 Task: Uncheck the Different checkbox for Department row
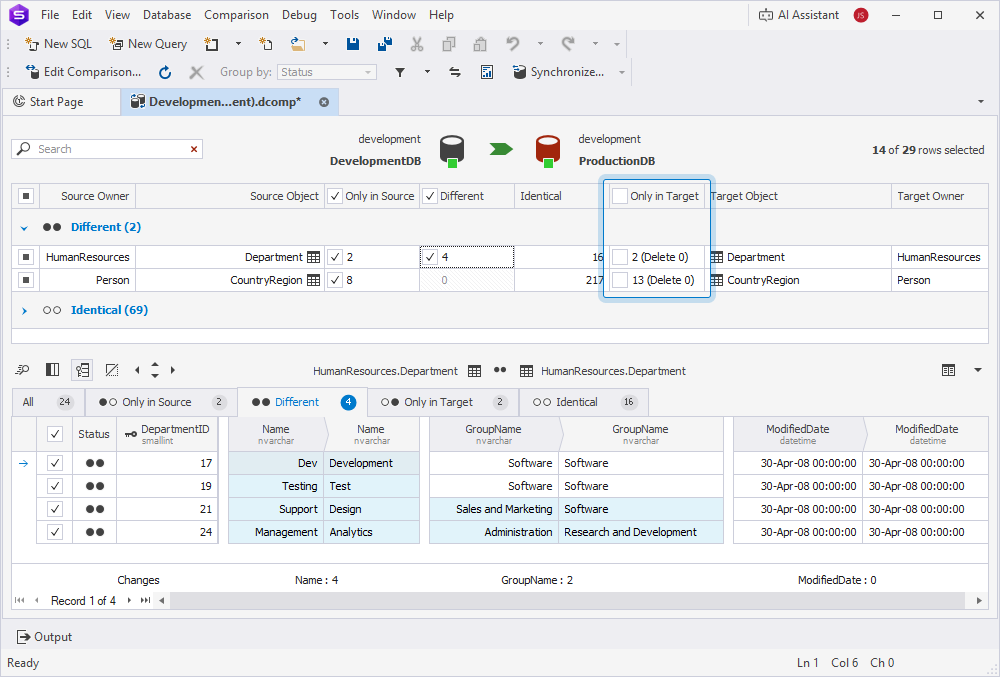tap(430, 257)
